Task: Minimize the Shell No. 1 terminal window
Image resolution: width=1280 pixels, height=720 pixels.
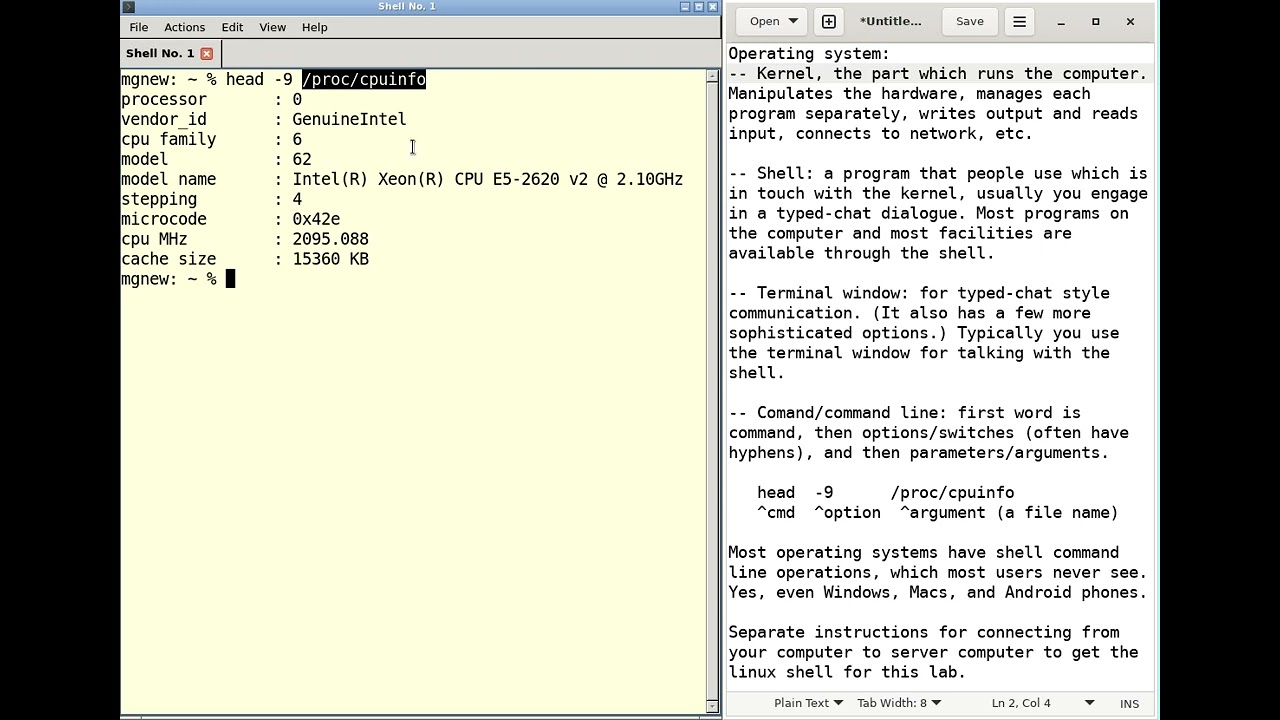Action: tap(685, 7)
